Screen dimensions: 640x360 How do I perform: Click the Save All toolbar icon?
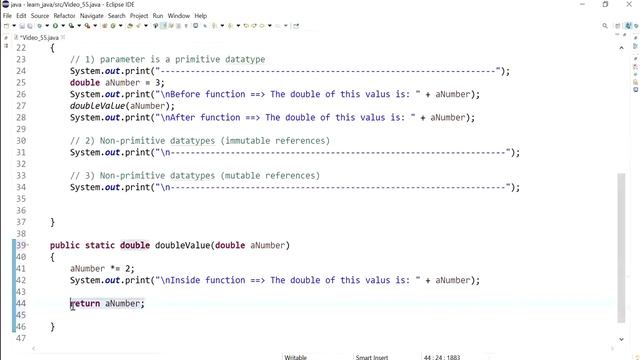pos(29,26)
